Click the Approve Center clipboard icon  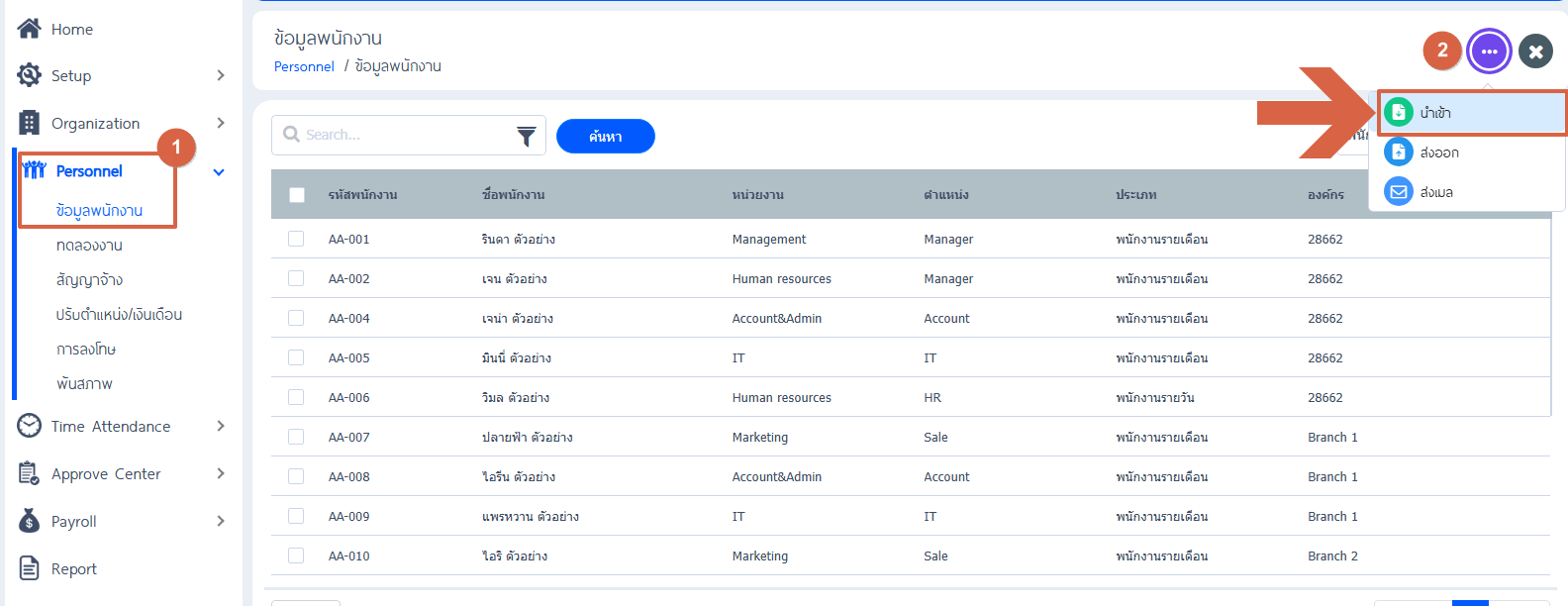click(x=29, y=473)
